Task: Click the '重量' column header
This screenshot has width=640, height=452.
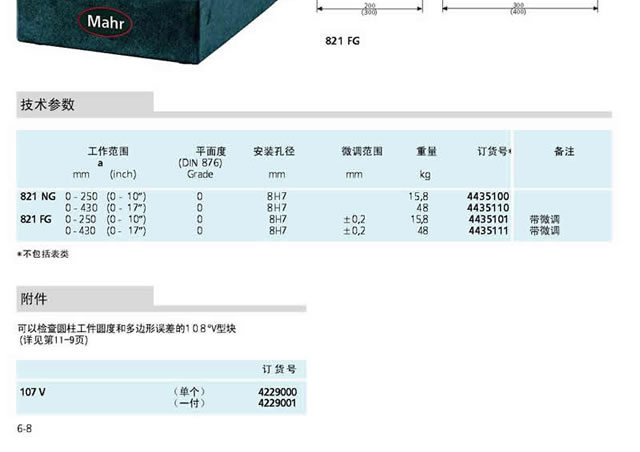Action: [426, 151]
